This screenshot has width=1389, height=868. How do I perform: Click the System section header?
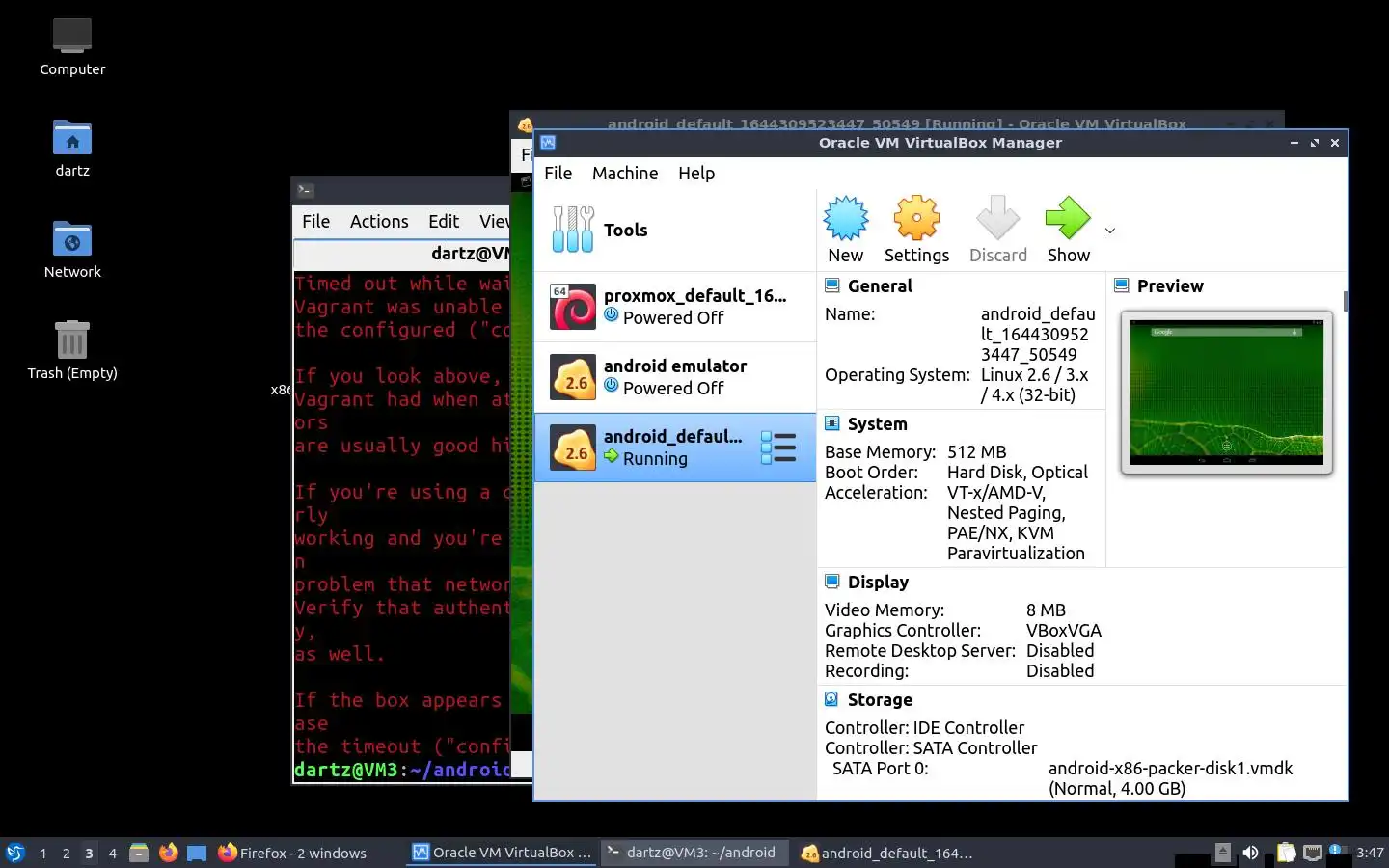click(877, 424)
